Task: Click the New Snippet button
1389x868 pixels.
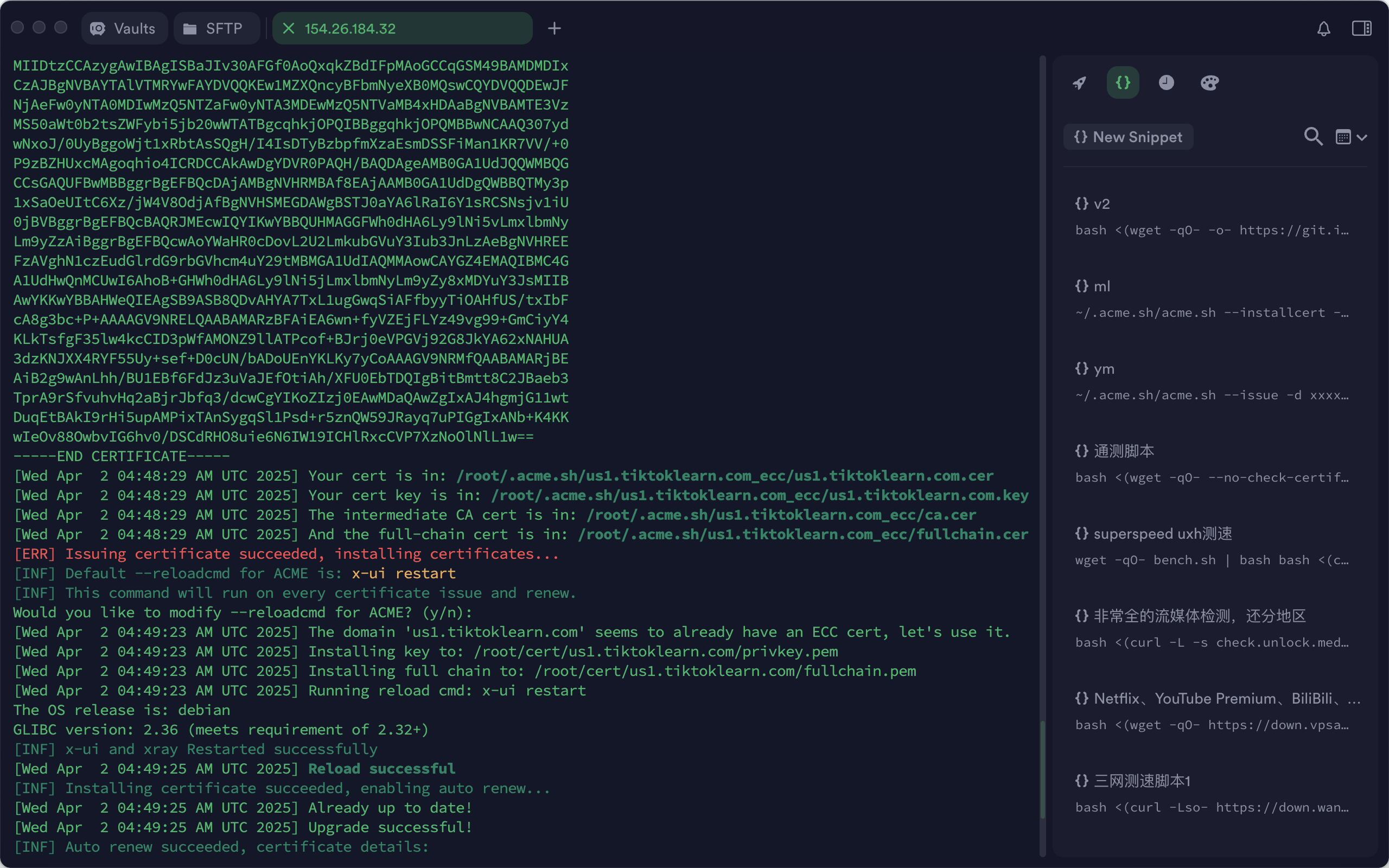Action: (1128, 137)
